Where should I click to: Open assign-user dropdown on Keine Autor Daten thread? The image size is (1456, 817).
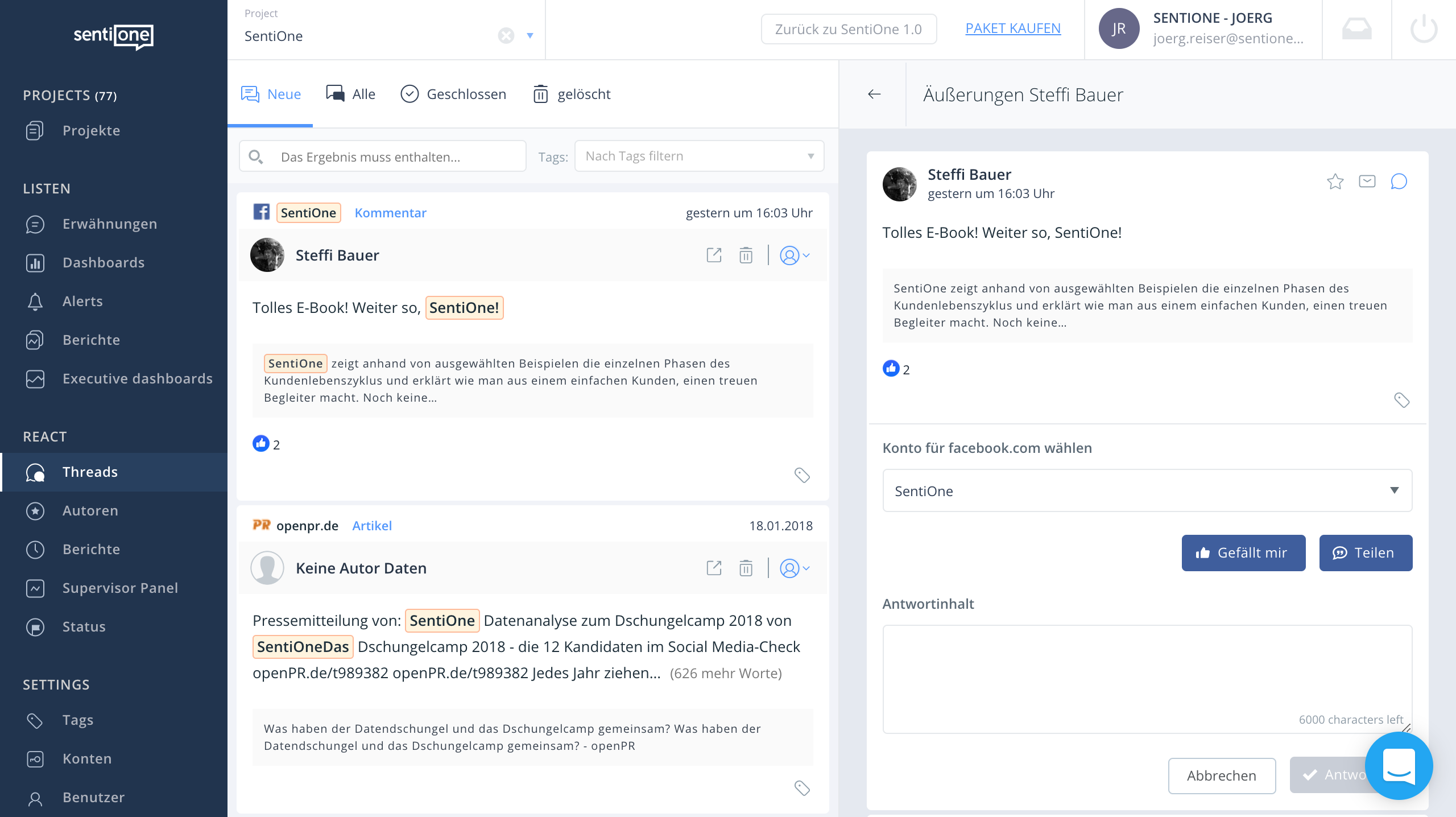pyautogui.click(x=795, y=568)
